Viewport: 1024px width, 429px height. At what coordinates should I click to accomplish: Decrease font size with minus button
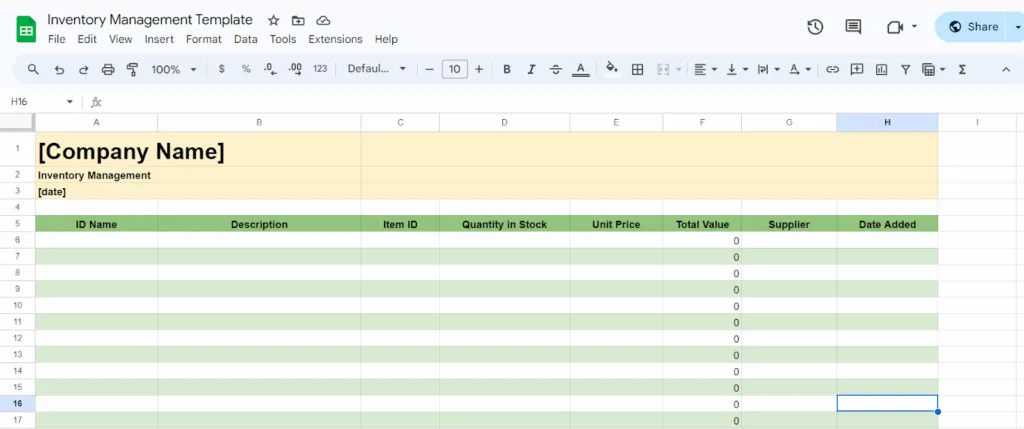[x=430, y=69]
